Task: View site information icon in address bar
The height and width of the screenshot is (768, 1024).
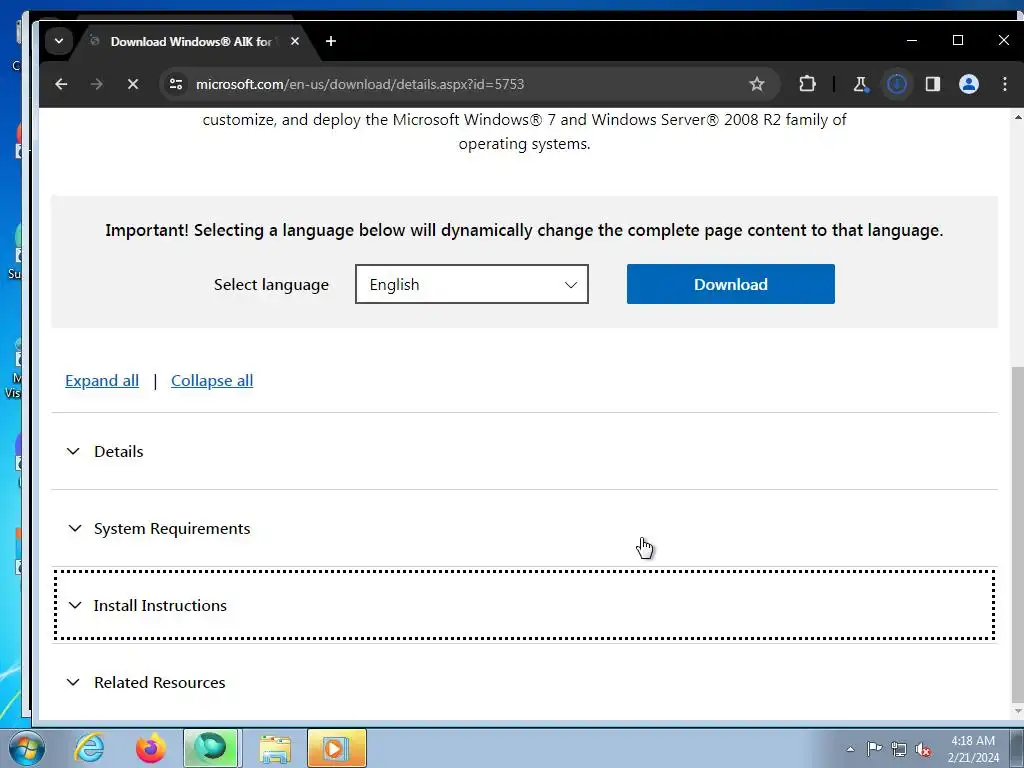Action: click(176, 84)
